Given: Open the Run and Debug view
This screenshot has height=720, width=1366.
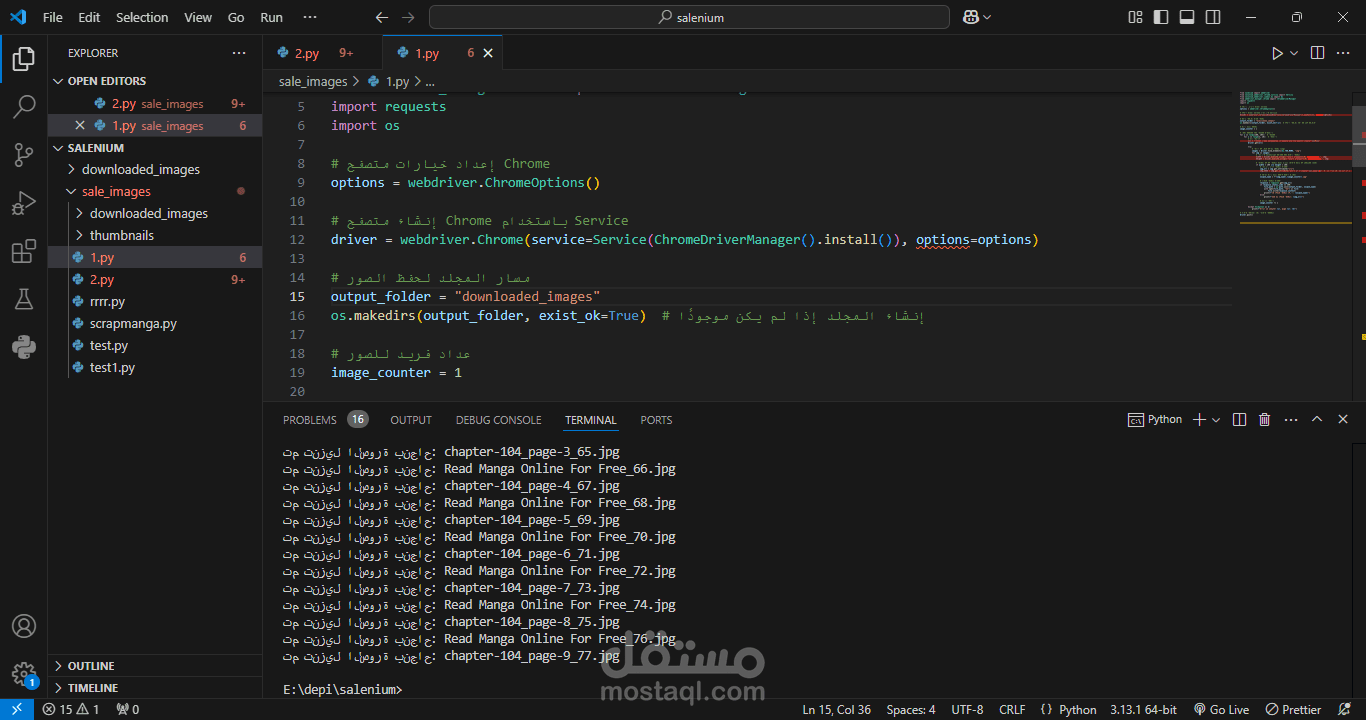Looking at the screenshot, I should click(x=24, y=203).
